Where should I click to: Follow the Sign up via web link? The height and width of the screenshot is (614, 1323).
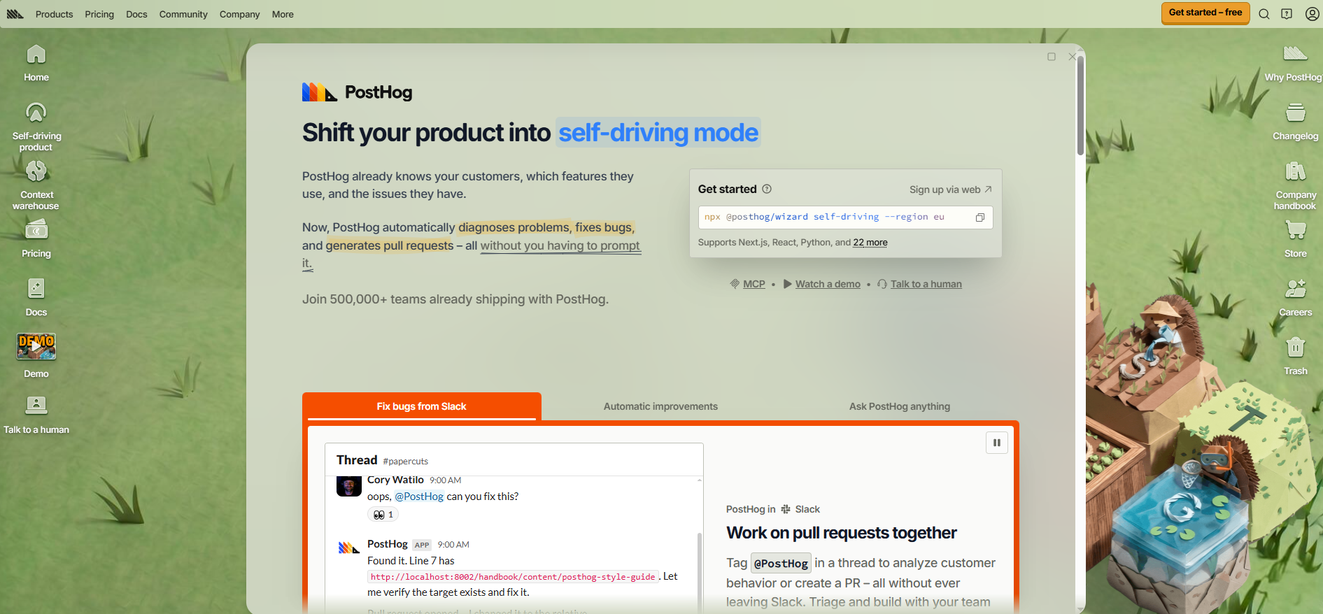pos(950,189)
